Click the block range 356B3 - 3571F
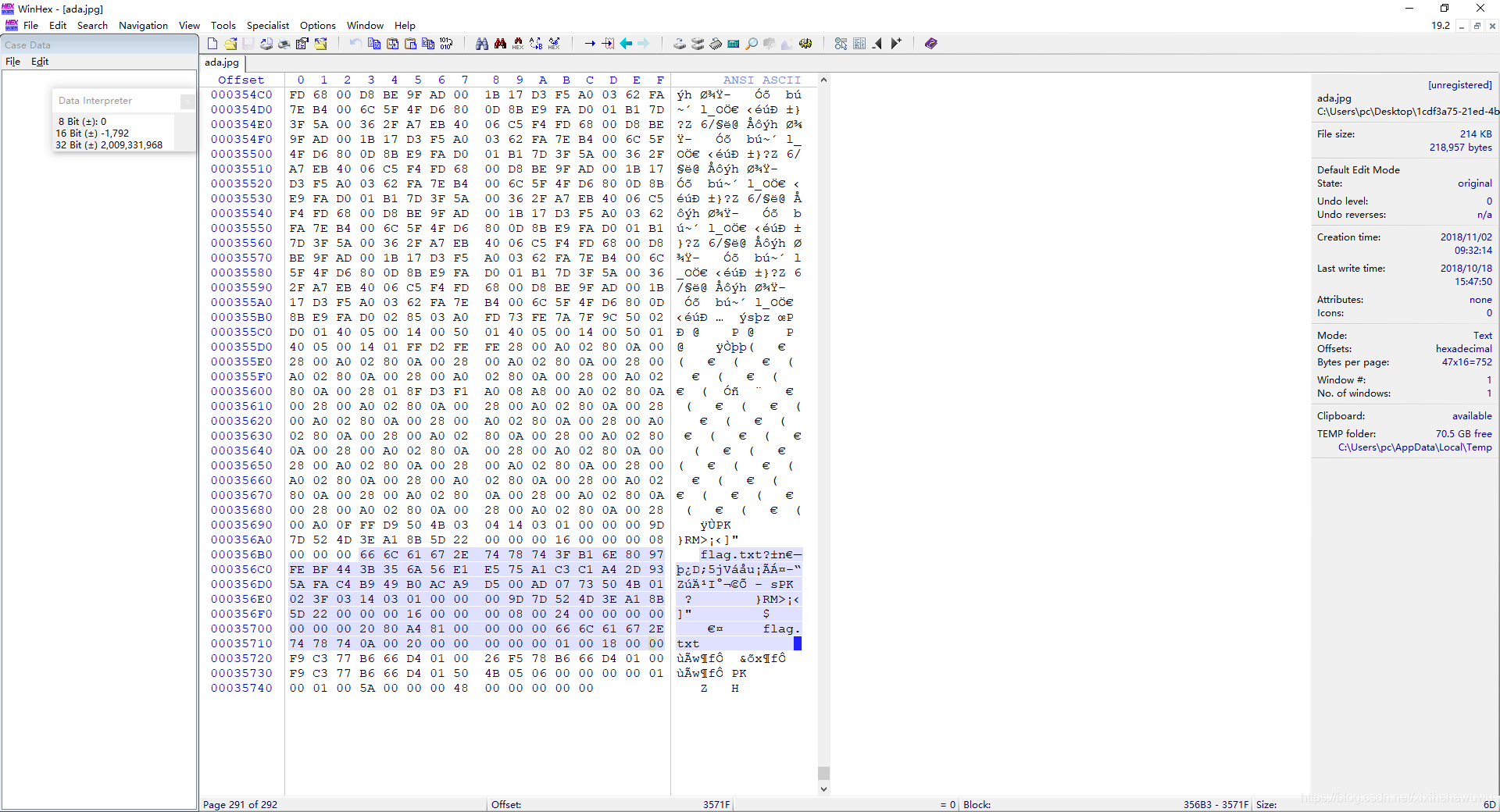 pyautogui.click(x=1216, y=804)
